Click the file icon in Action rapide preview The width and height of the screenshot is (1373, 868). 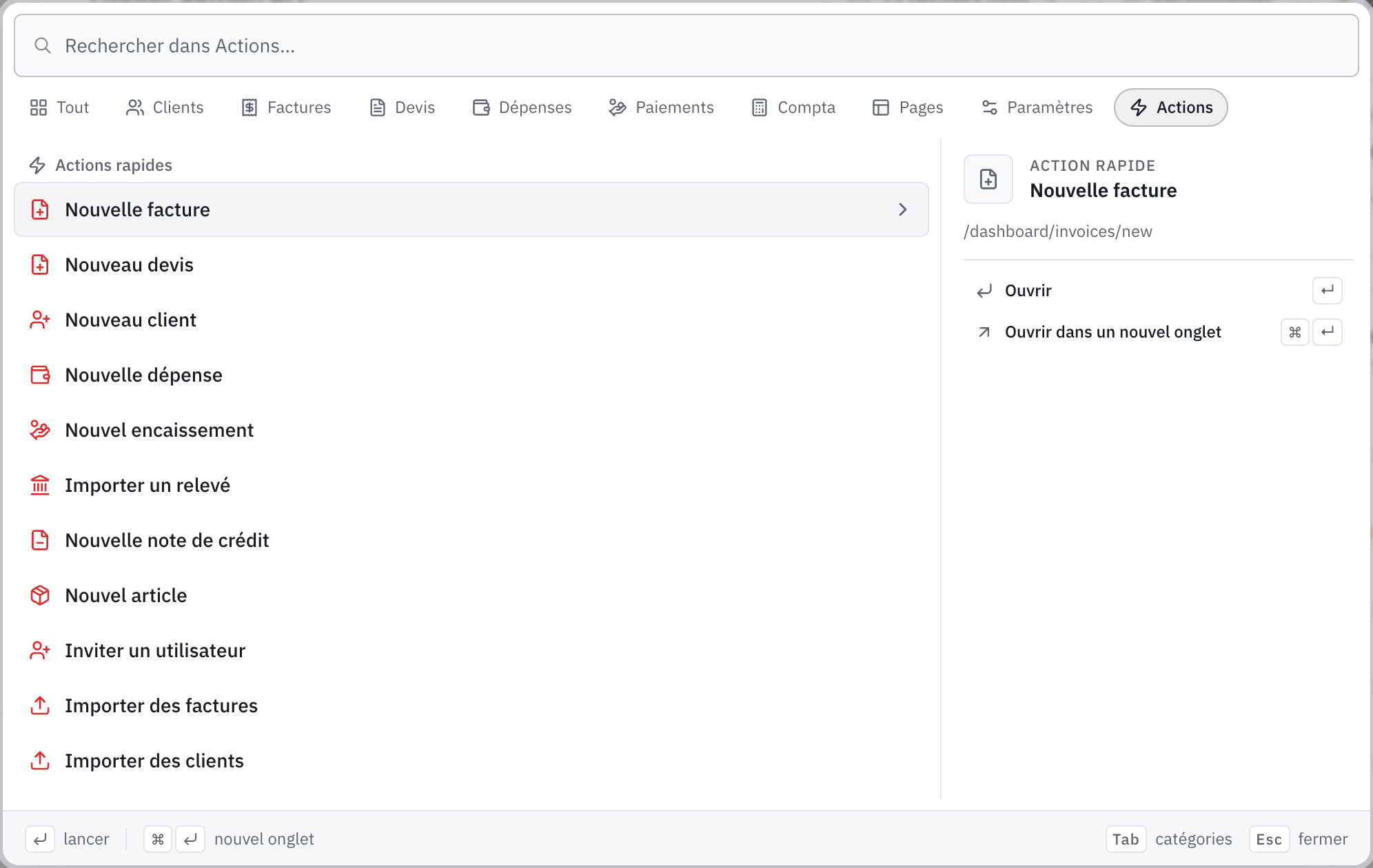pos(988,179)
